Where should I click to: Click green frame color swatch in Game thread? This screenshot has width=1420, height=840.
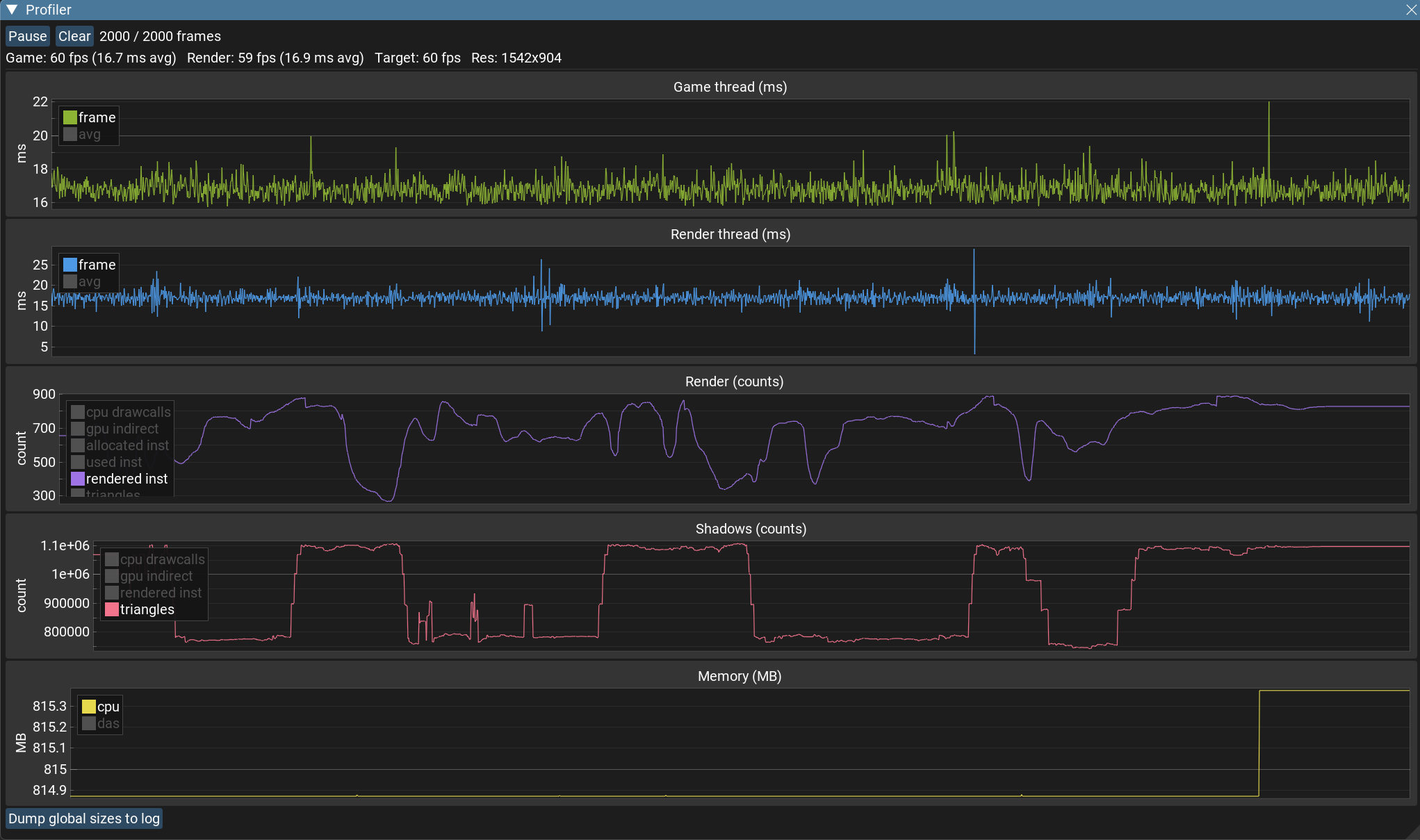point(70,117)
